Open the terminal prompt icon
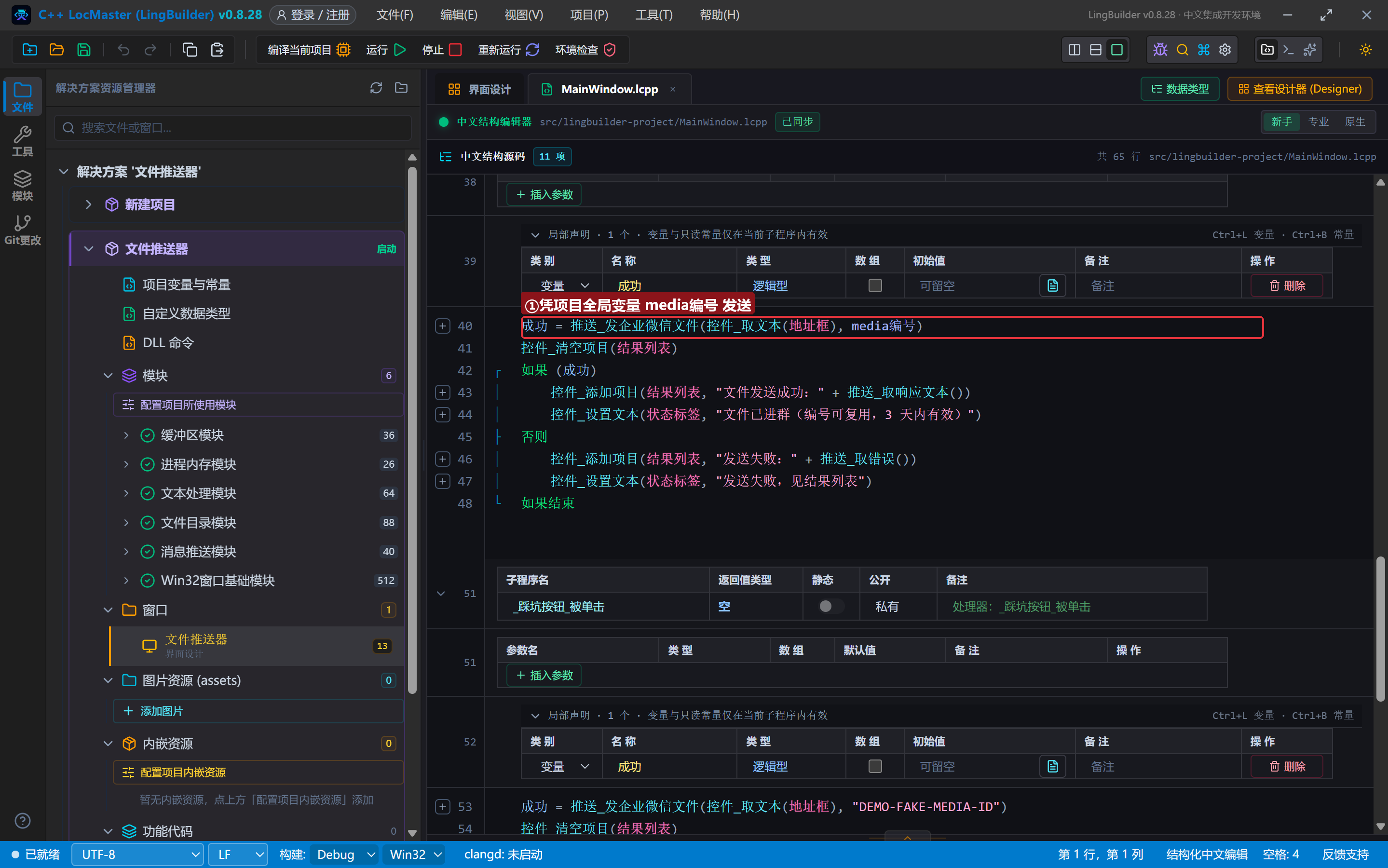Screen dimensions: 1388x868 tap(1288, 49)
